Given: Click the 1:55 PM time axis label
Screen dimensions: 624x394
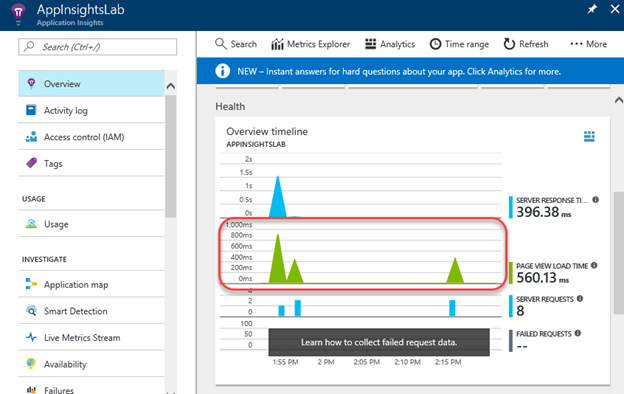Looking at the screenshot, I should click(x=285, y=362).
